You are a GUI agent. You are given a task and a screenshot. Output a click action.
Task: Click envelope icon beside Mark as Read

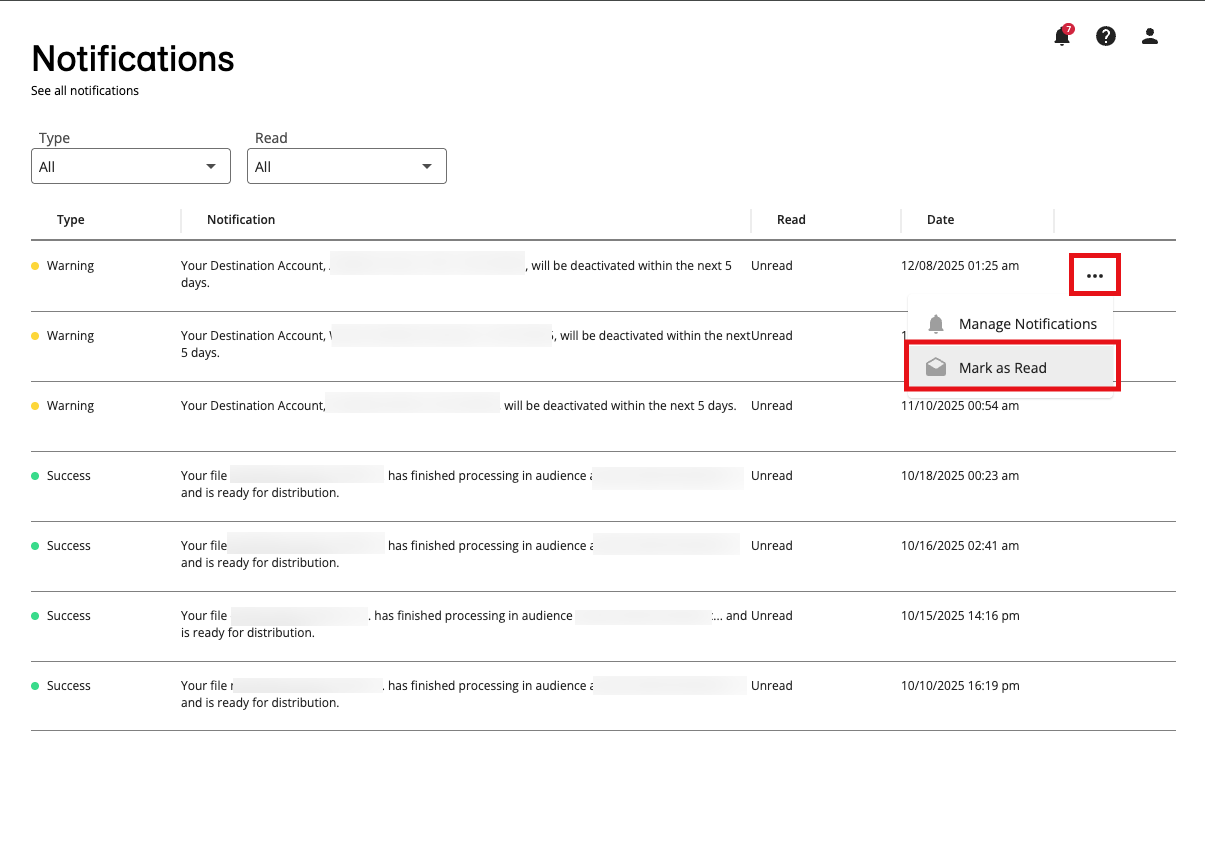pyautogui.click(x=936, y=368)
